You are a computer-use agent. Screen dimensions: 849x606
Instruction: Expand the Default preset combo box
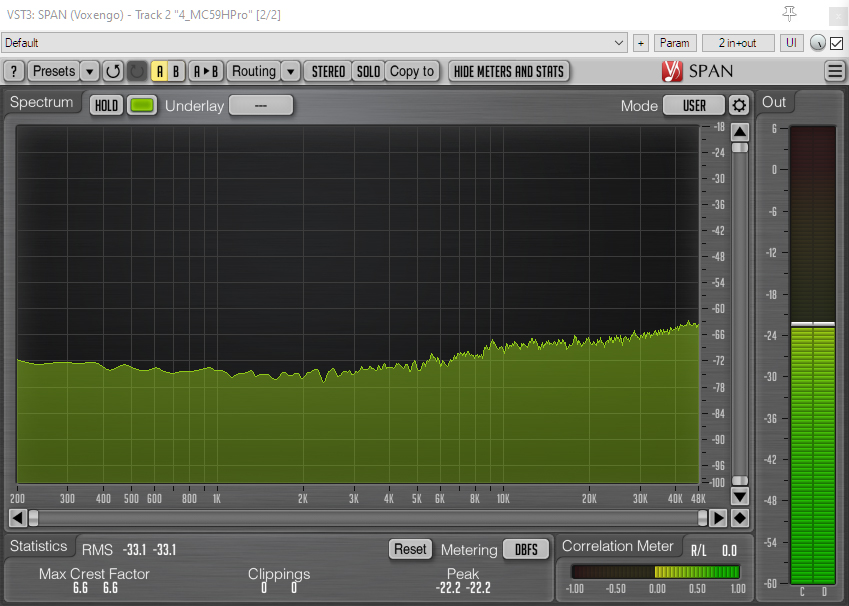[x=314, y=43]
